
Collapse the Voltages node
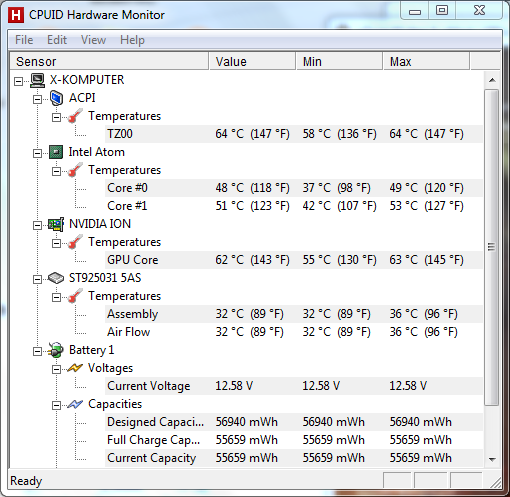(x=56, y=369)
